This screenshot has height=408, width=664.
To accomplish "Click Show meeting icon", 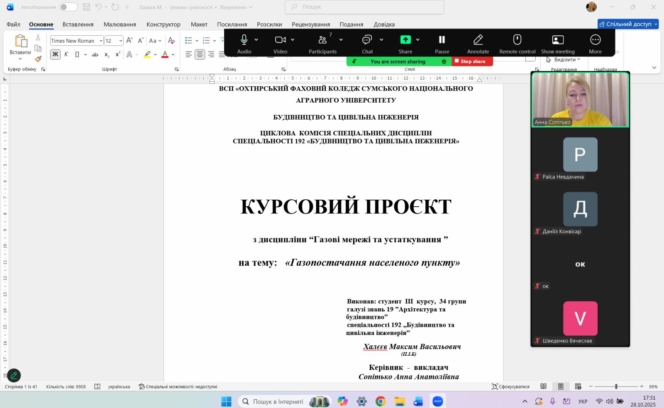I will click(x=557, y=40).
